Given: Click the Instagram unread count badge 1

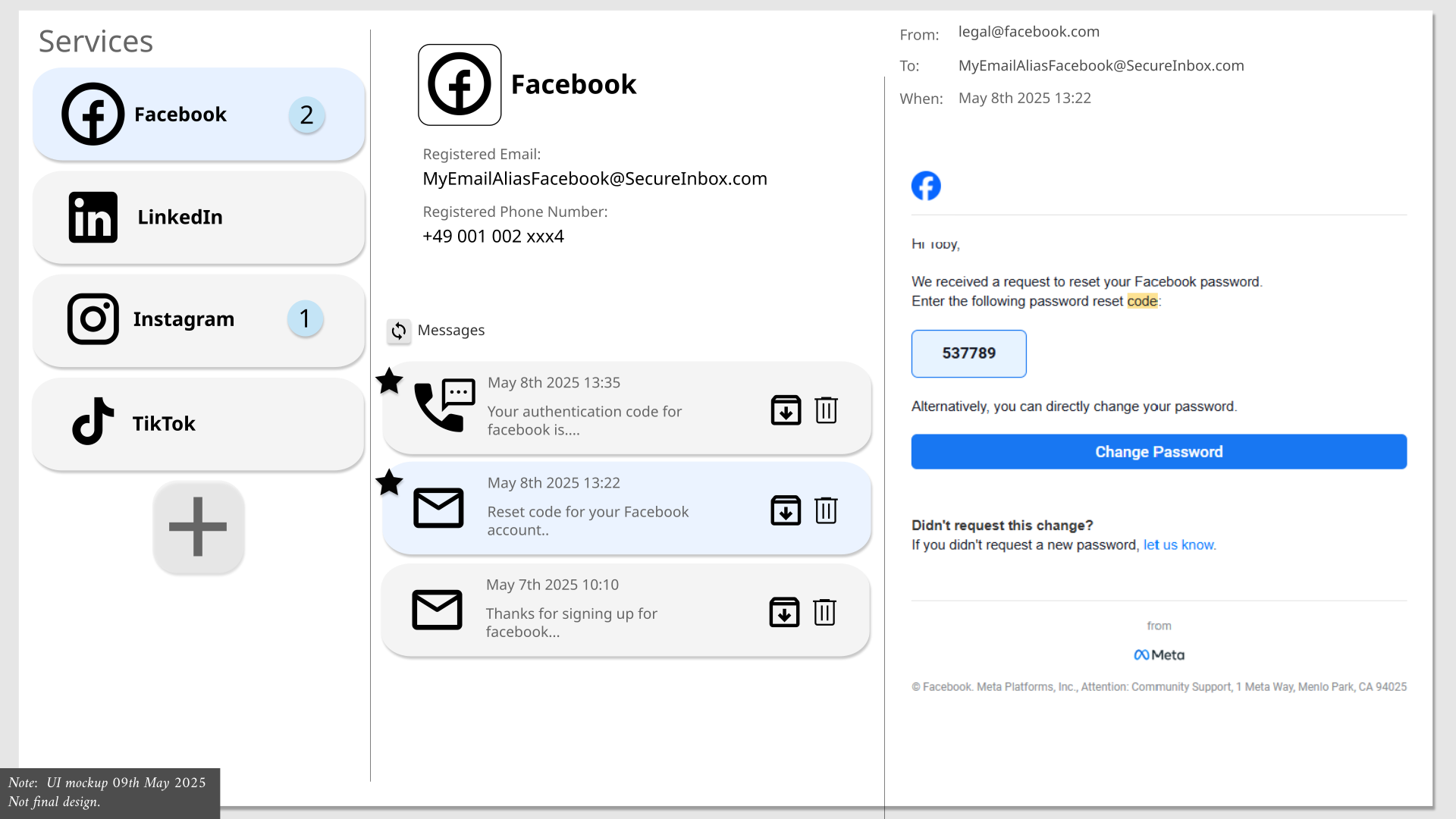Looking at the screenshot, I should (305, 318).
